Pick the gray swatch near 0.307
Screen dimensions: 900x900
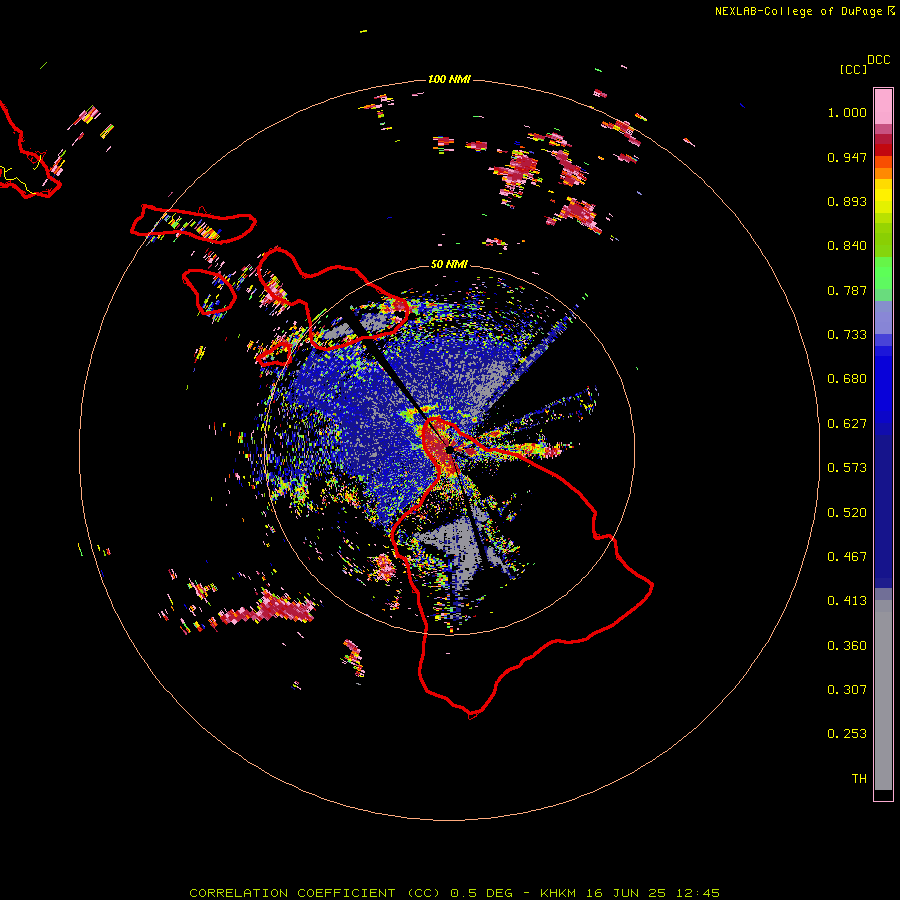(883, 695)
